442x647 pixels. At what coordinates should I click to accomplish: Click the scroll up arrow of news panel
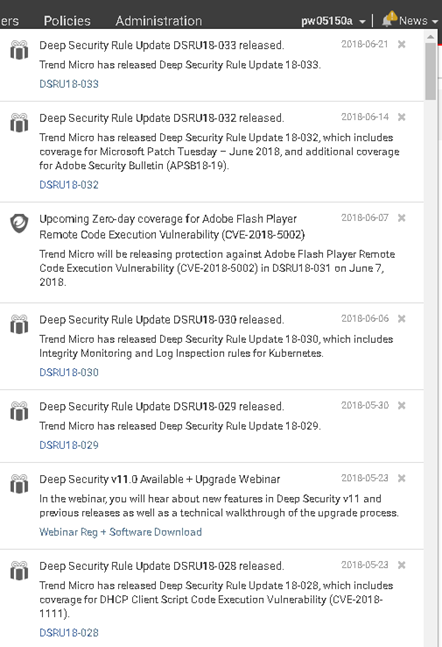(430, 37)
